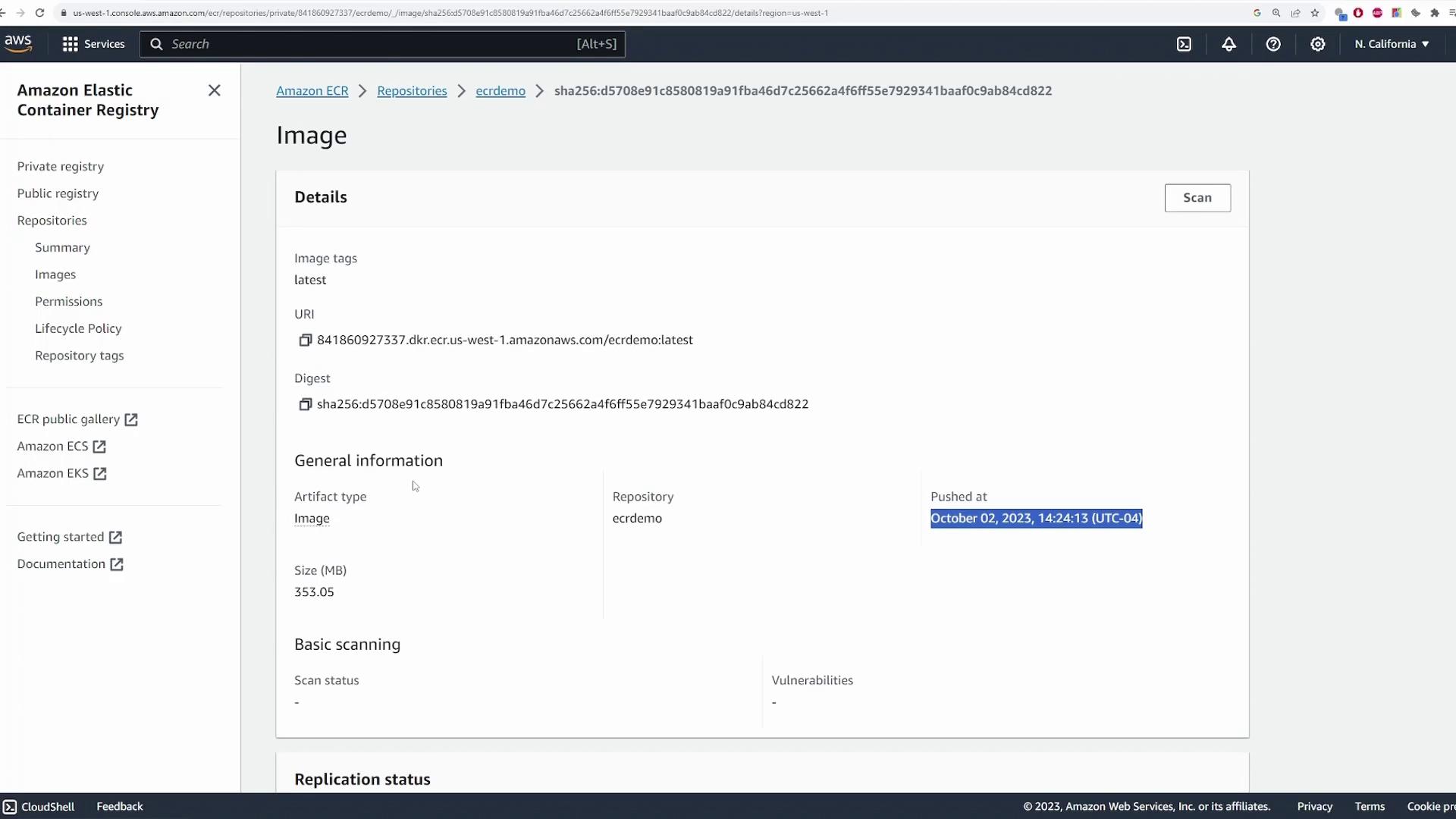Close the Elastic Container Registry sidebar
Viewport: 1456px width, 819px height.
pyautogui.click(x=215, y=91)
